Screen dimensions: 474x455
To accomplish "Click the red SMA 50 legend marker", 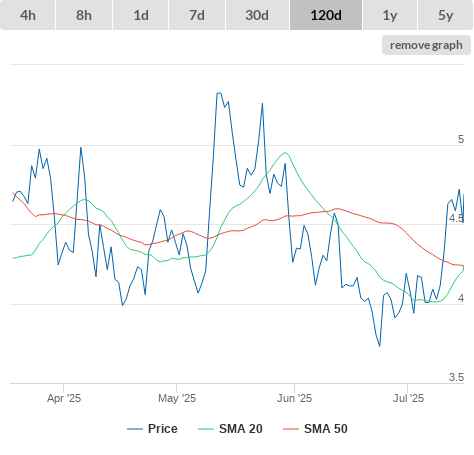I will 291,429.
